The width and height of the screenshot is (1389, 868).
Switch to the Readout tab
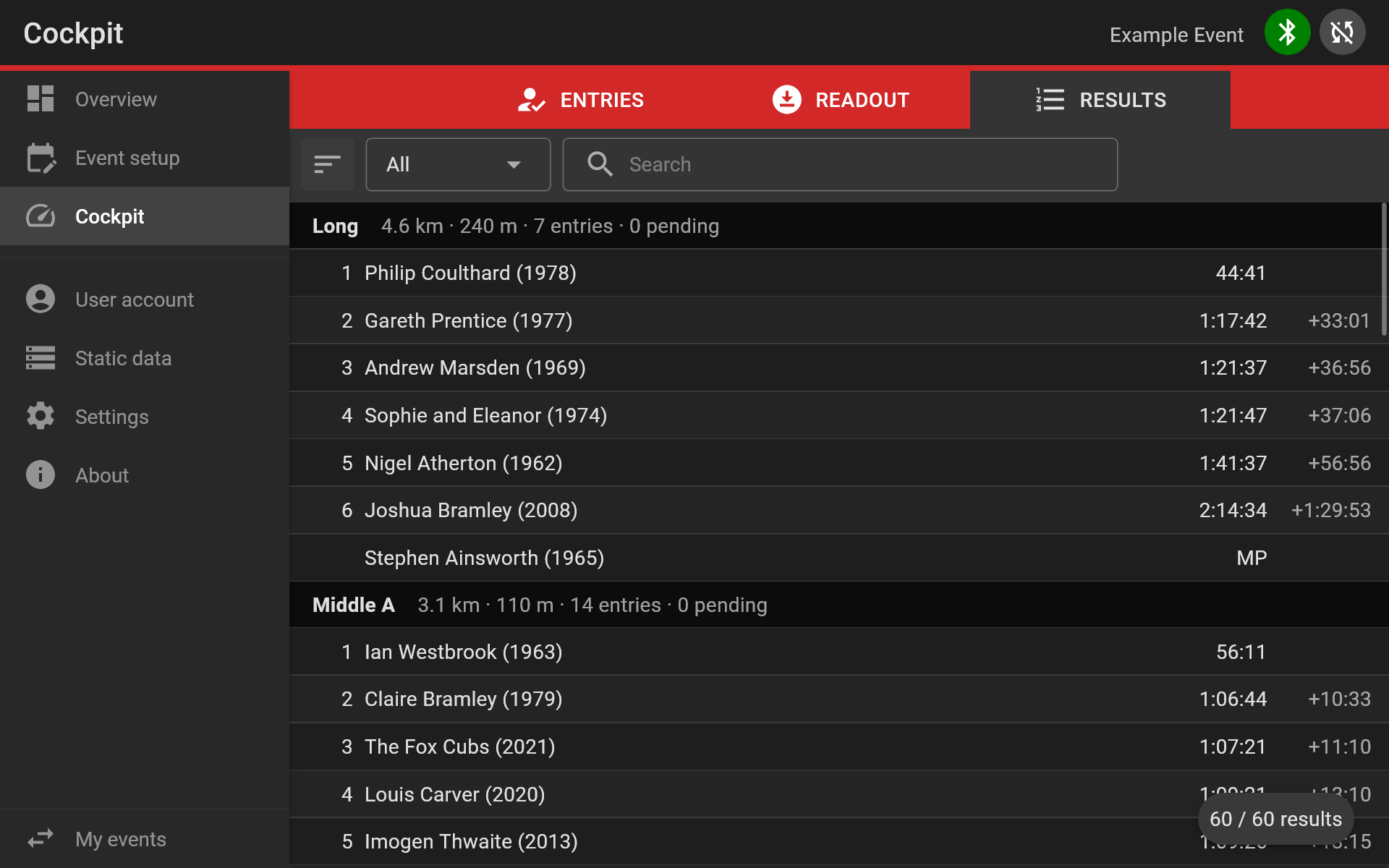(840, 100)
